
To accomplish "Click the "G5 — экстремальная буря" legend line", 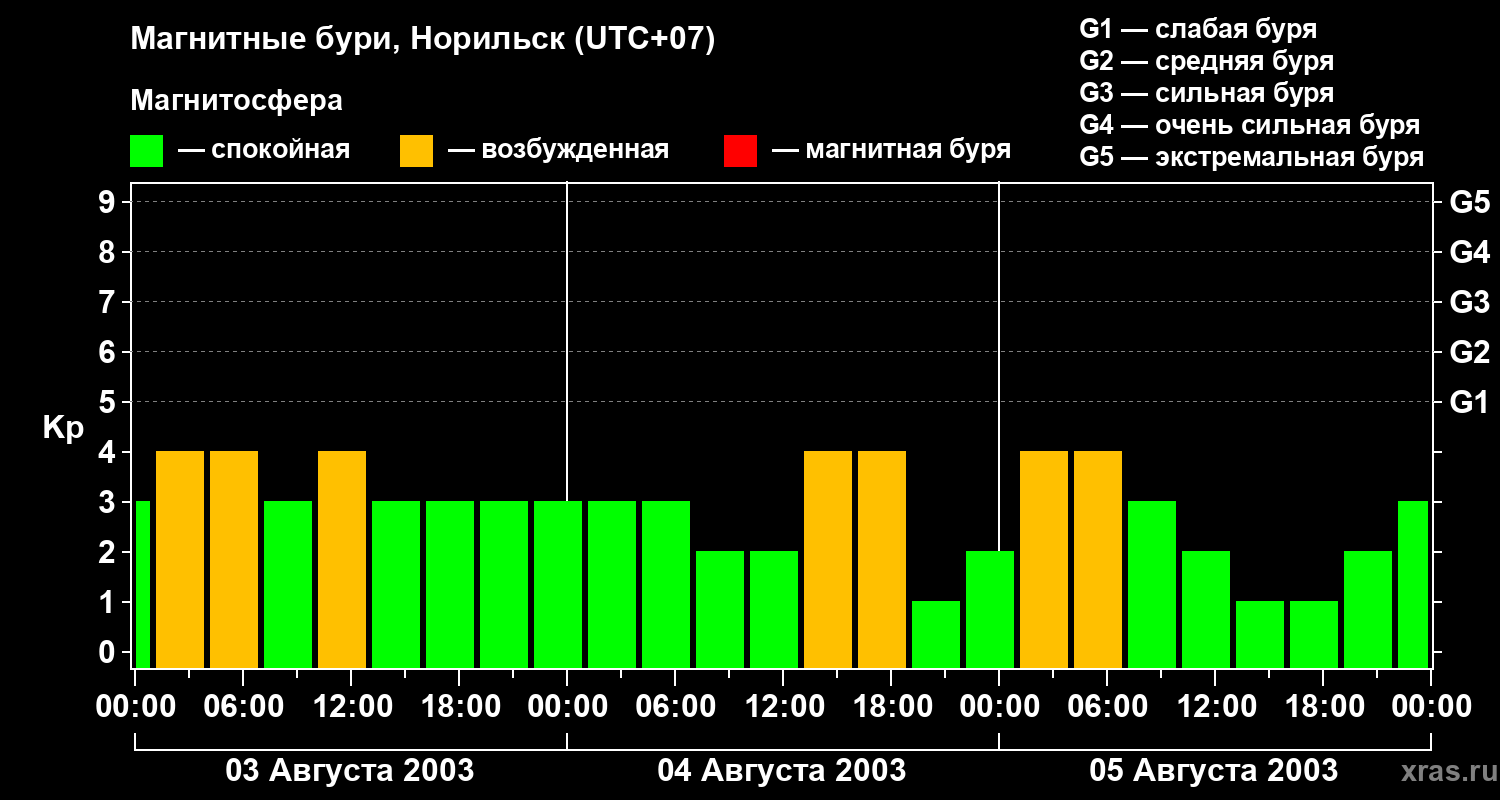I will click(x=1252, y=157).
